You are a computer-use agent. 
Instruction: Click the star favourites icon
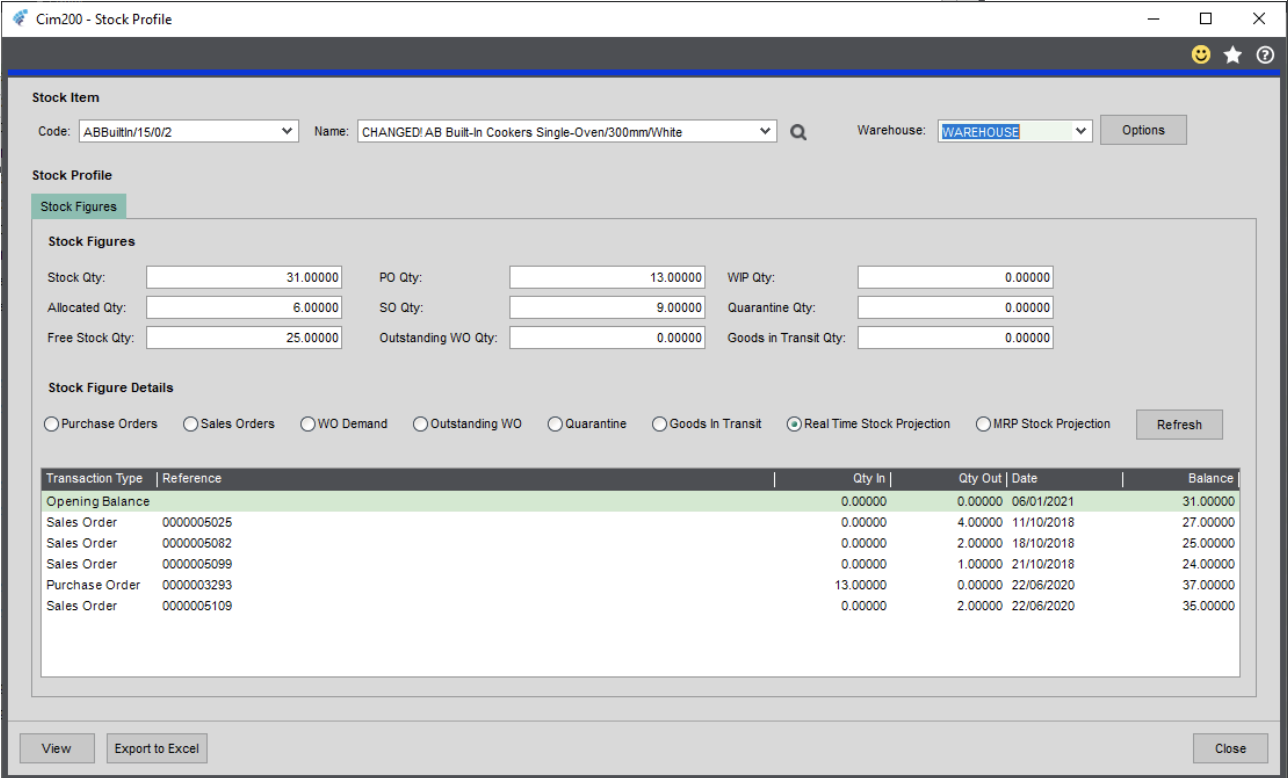point(1233,55)
